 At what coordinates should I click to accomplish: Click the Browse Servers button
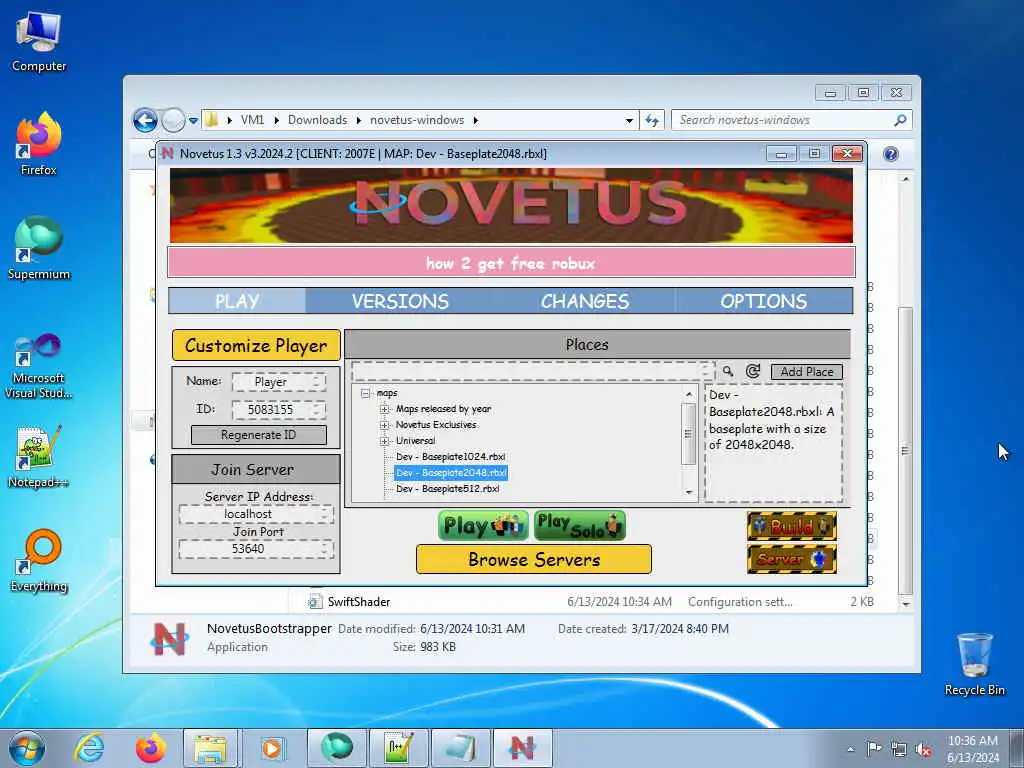pos(534,560)
